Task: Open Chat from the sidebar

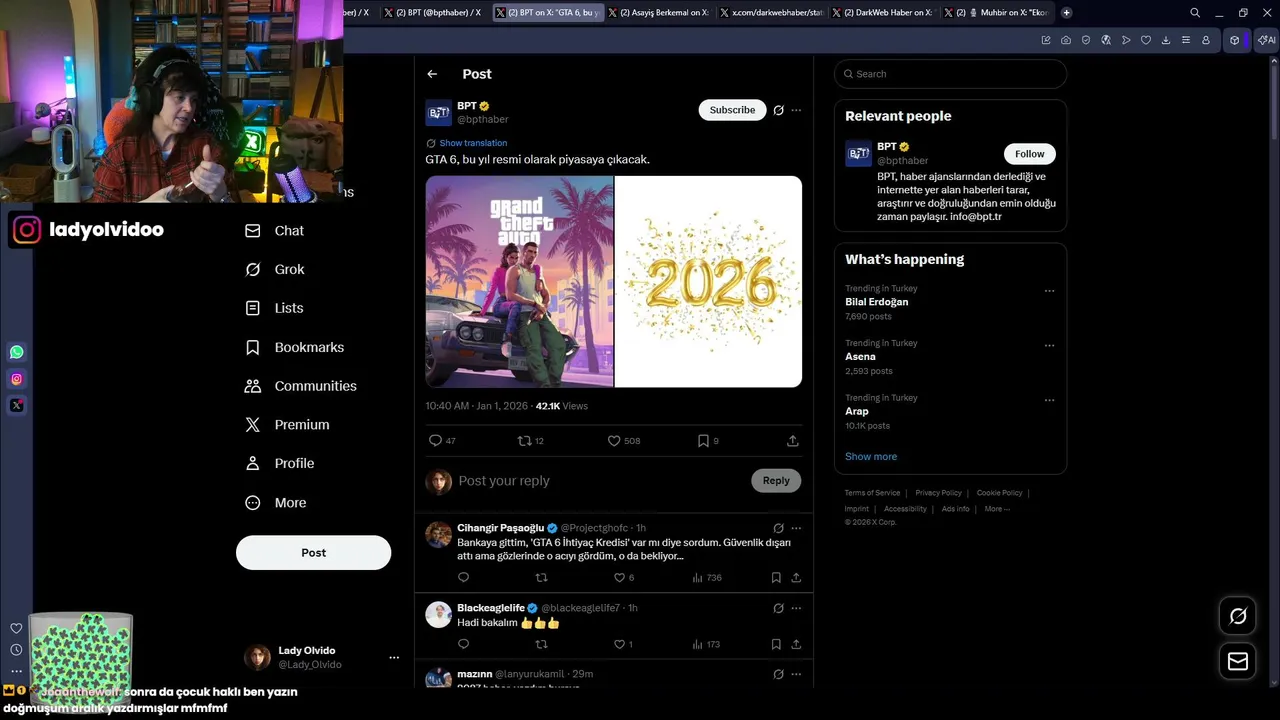Action: coord(275,230)
